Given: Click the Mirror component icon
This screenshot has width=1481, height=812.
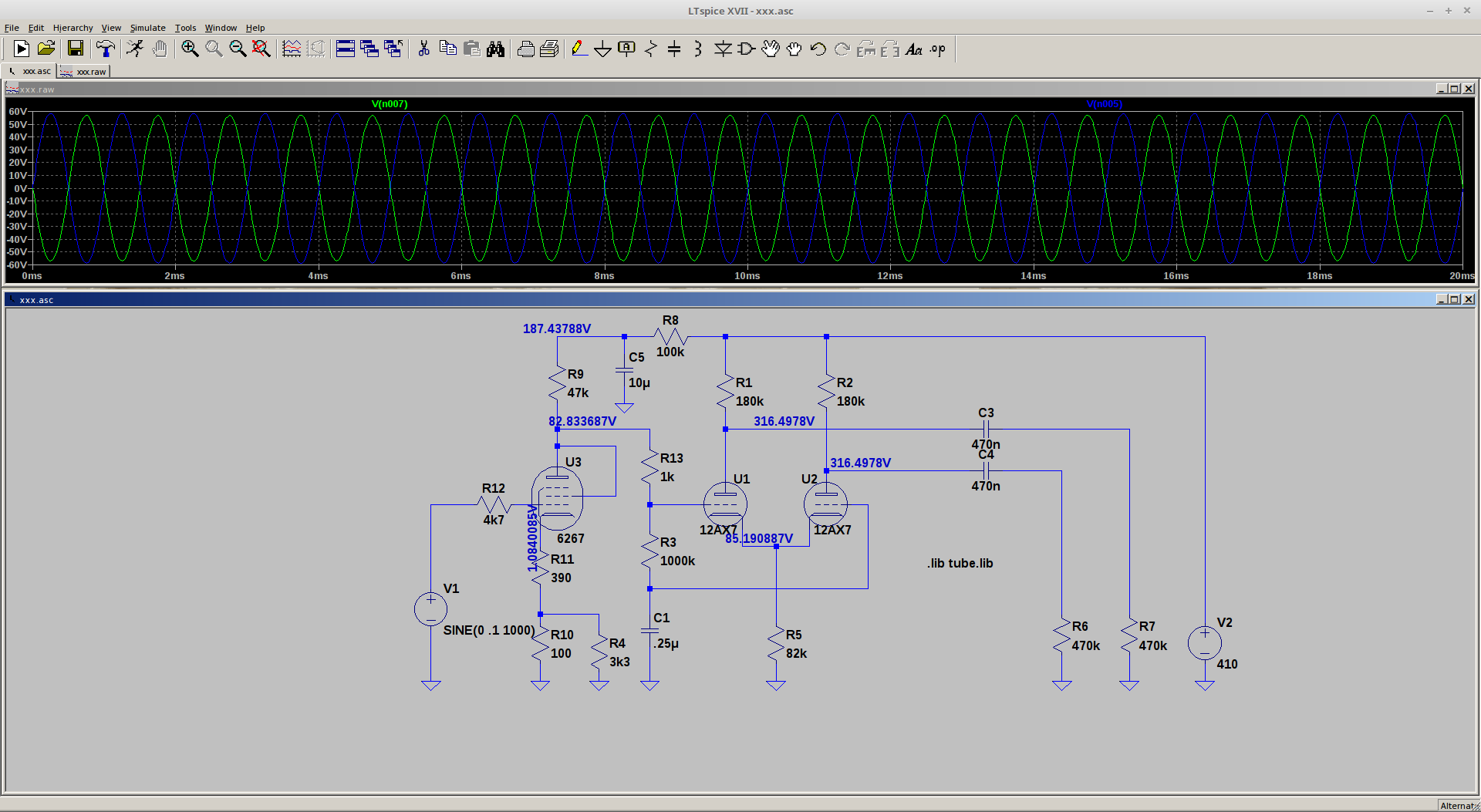Looking at the screenshot, I should [890, 49].
